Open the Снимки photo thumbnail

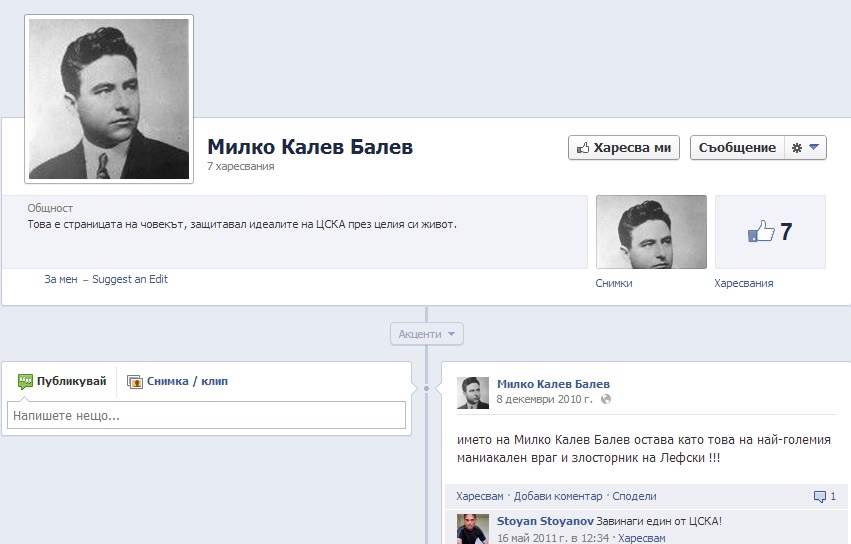click(x=651, y=232)
